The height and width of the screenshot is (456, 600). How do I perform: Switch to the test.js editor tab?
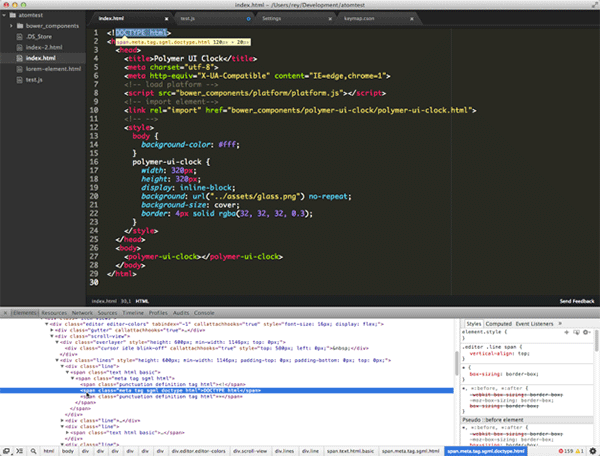click(187, 18)
